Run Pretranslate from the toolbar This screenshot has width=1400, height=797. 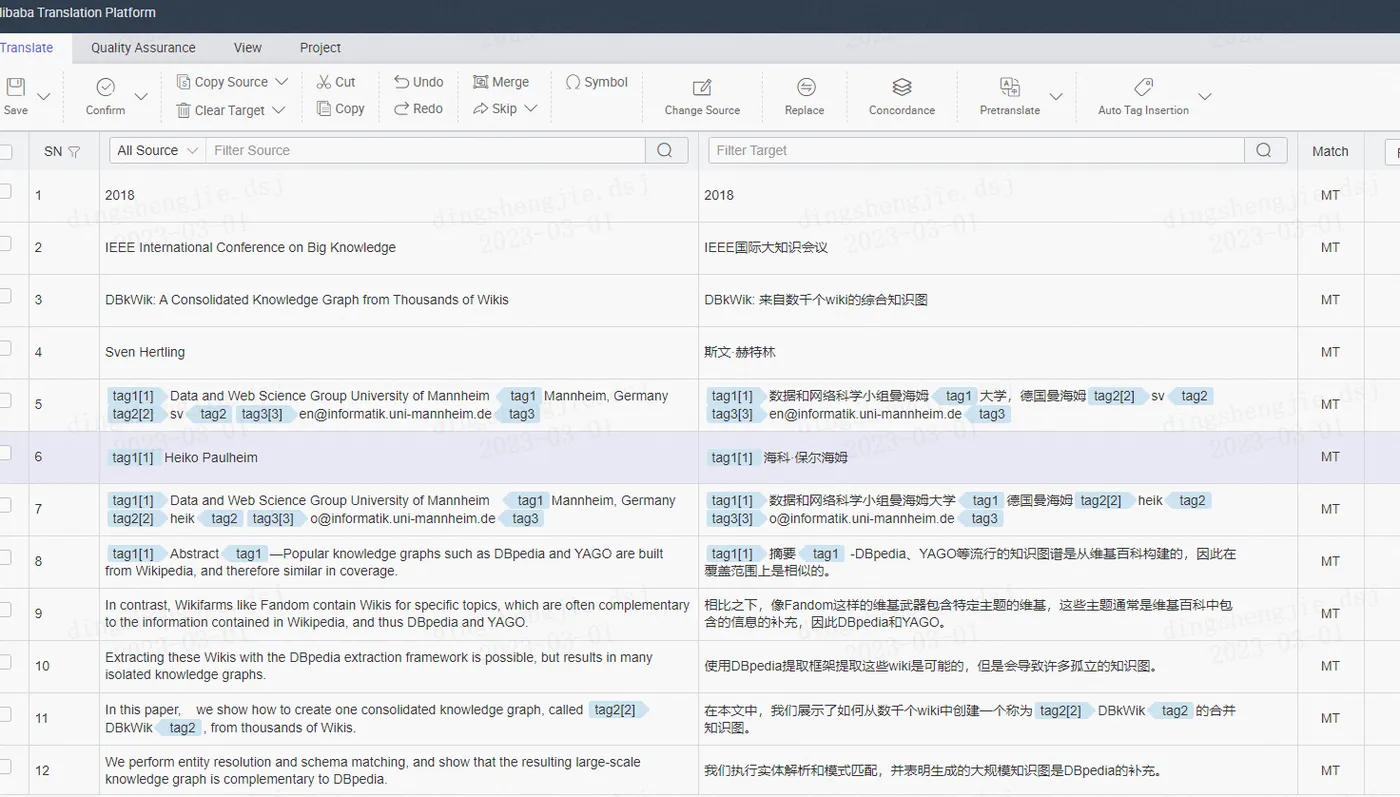[x=1010, y=96]
